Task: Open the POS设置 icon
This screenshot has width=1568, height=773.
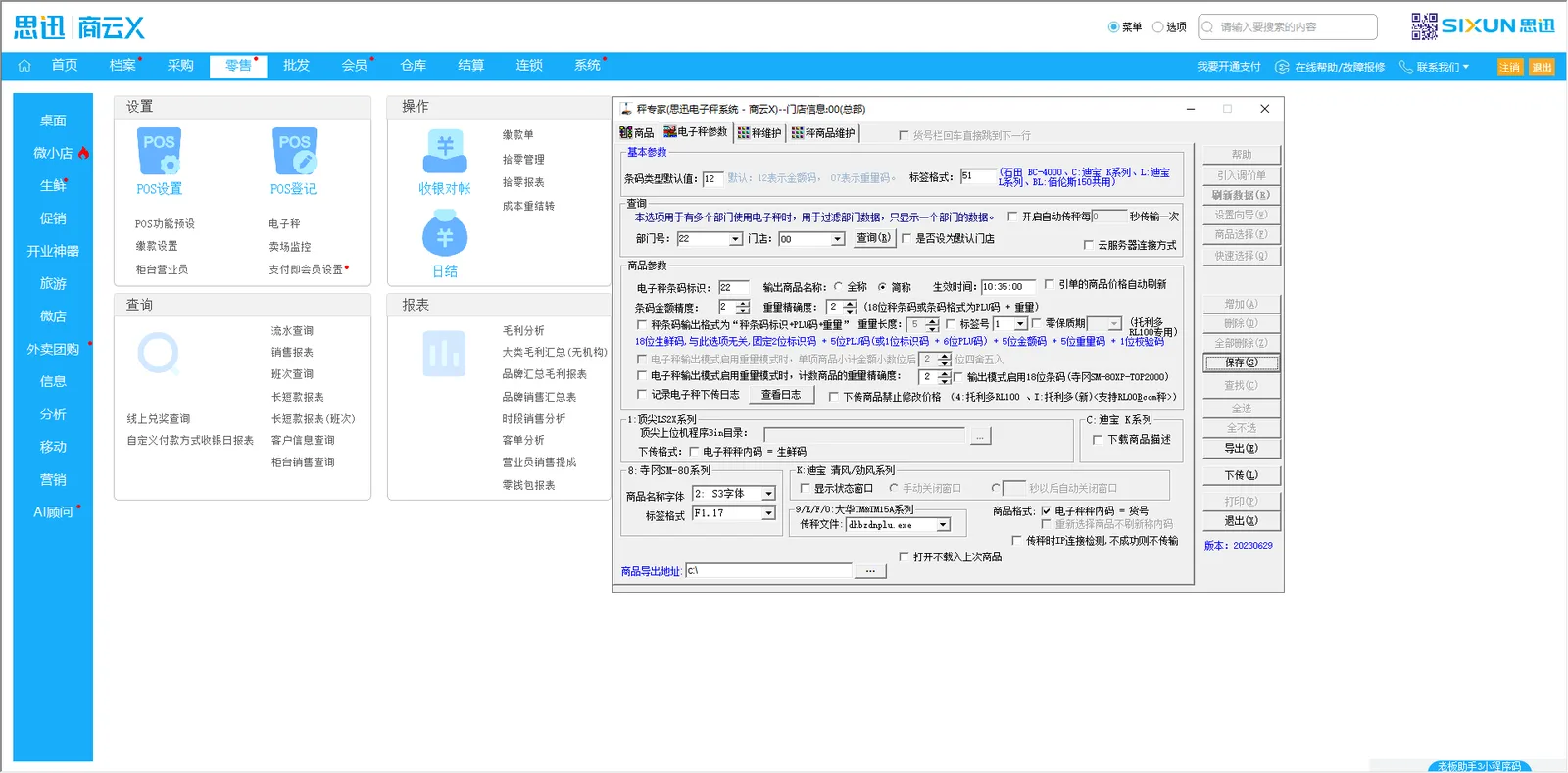Action: [x=159, y=152]
